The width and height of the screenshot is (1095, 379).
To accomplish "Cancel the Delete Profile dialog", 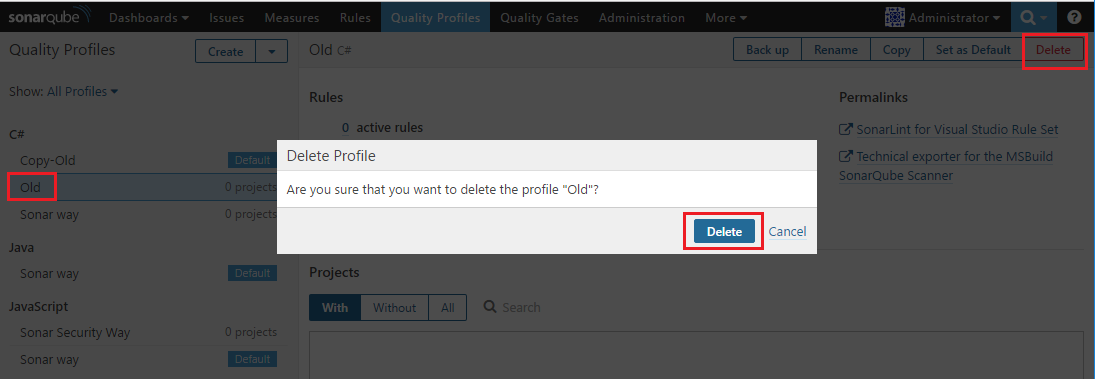I will [x=787, y=232].
